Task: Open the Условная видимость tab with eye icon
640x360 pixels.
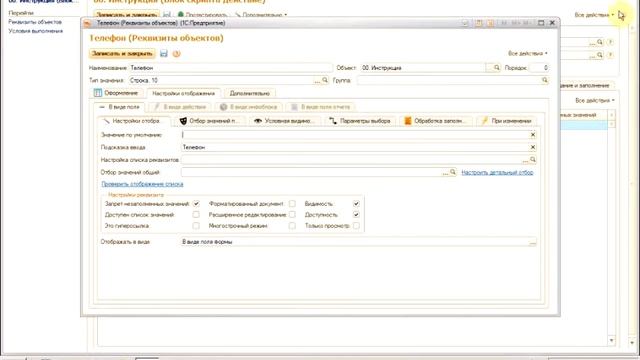Action: (284, 121)
